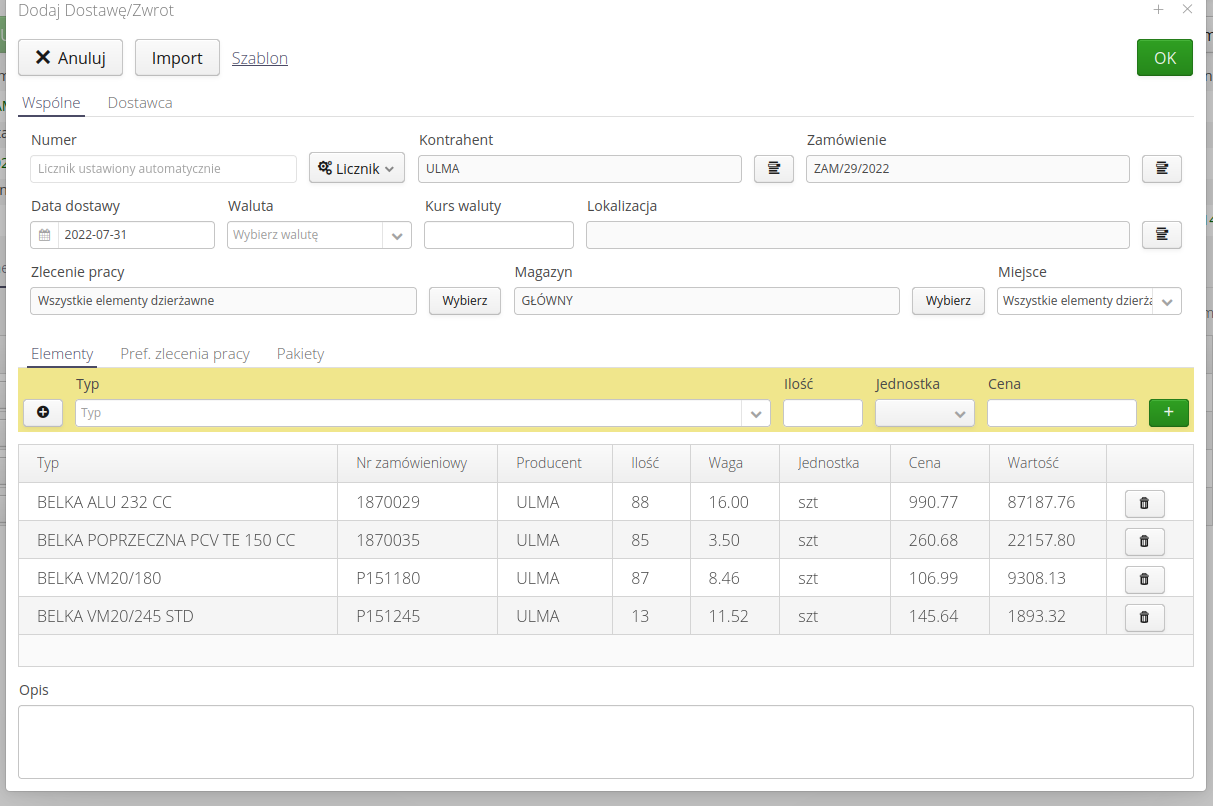Open the Licznik counter dropdown

[356, 168]
